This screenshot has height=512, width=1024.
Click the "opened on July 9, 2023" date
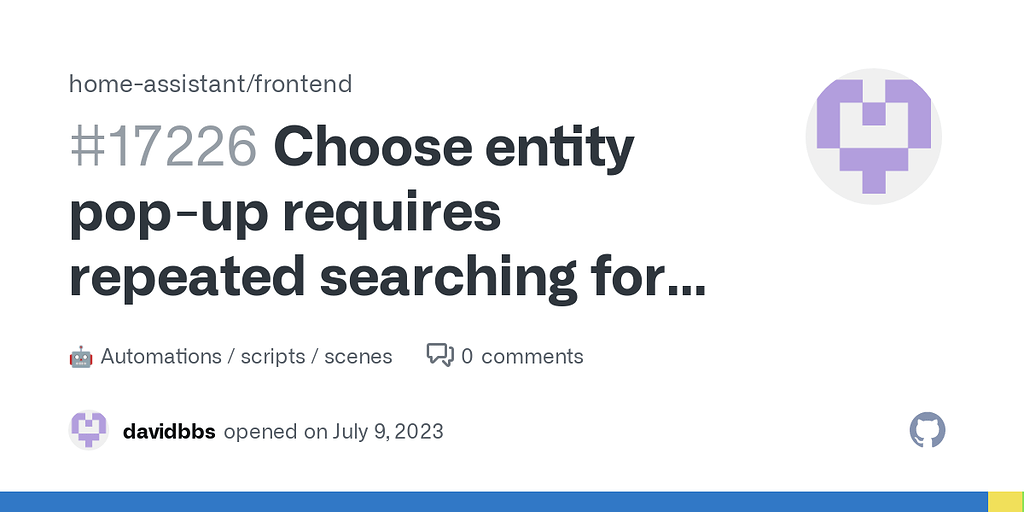click(x=334, y=432)
